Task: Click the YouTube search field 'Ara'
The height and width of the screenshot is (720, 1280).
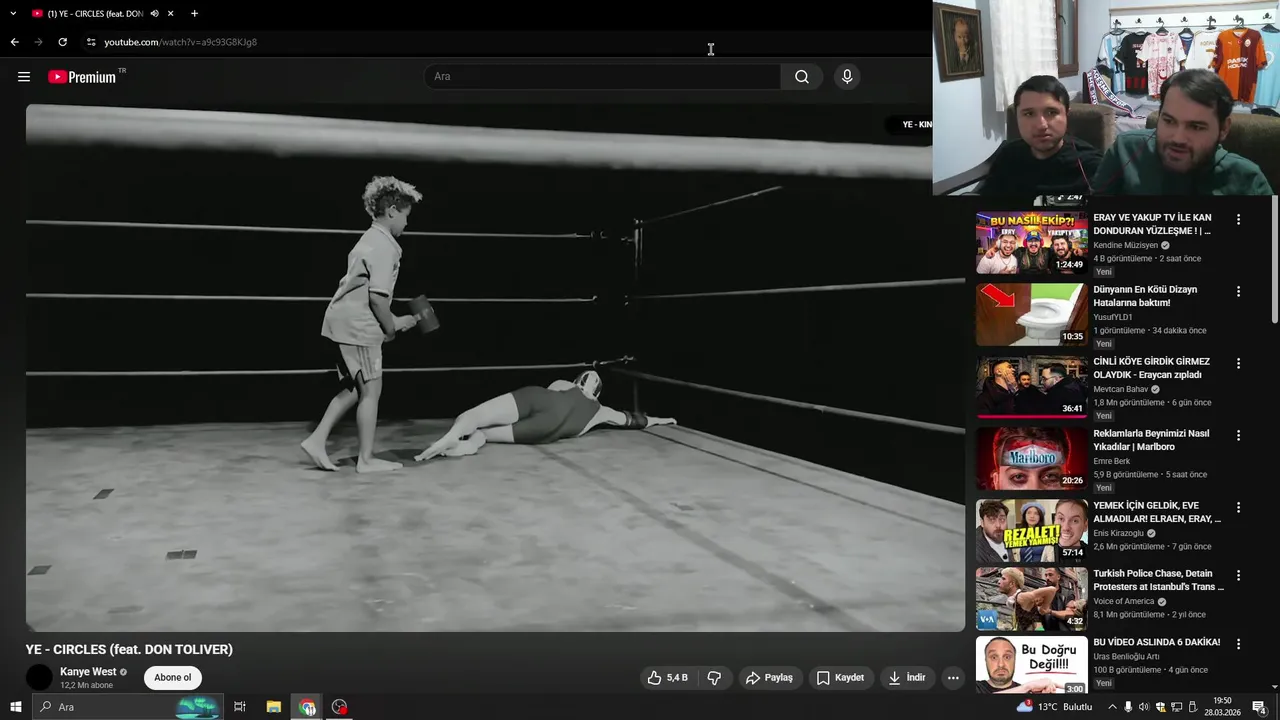Action: [603, 77]
